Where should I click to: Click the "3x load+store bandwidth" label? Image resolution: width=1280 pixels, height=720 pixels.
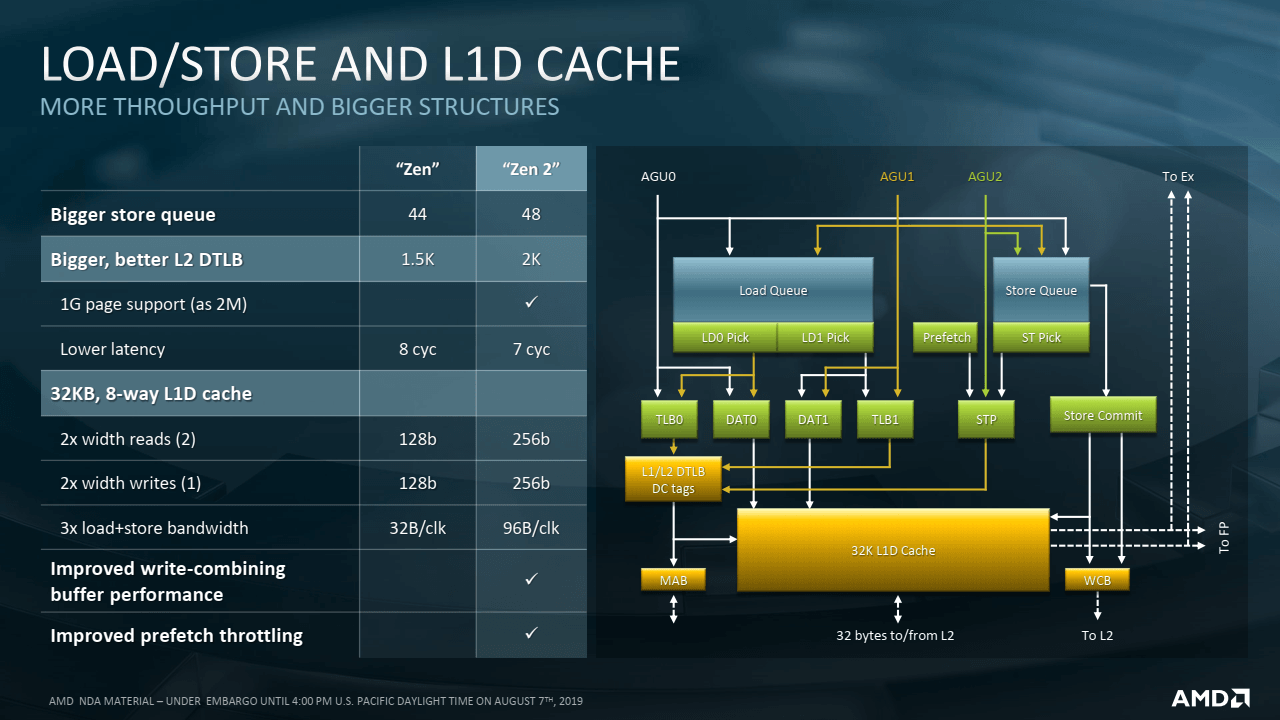154,527
